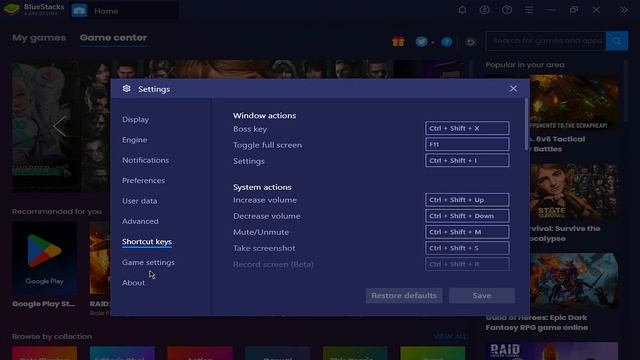Click the VIEW ALL link
Image resolution: width=640 pixels, height=360 pixels.
(x=450, y=336)
